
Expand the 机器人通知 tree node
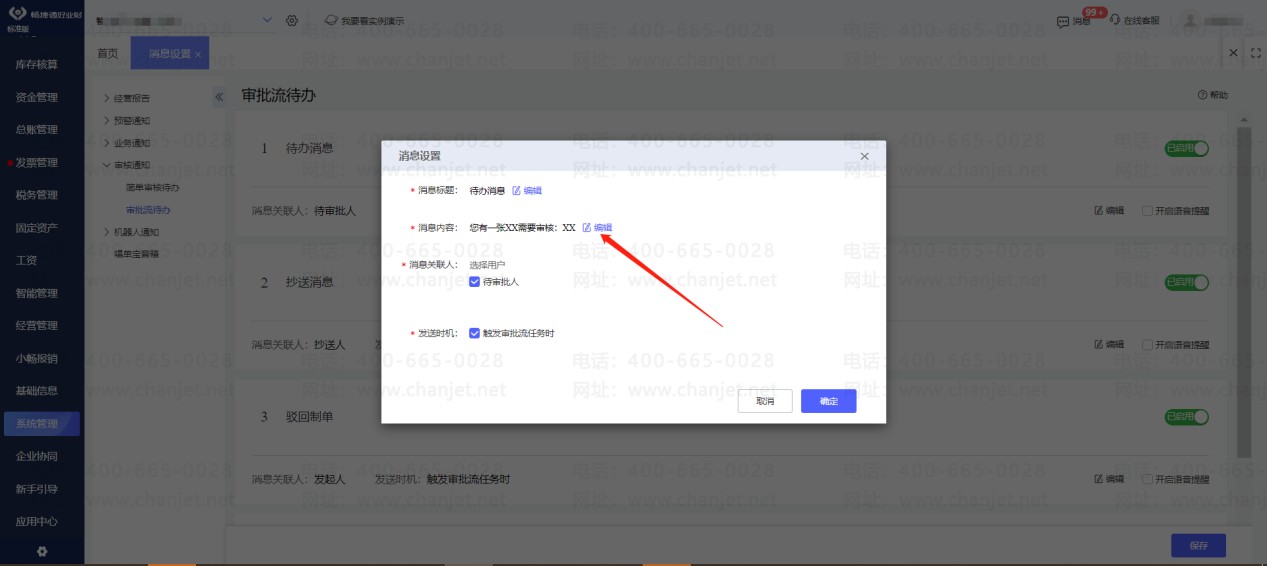tap(107, 232)
